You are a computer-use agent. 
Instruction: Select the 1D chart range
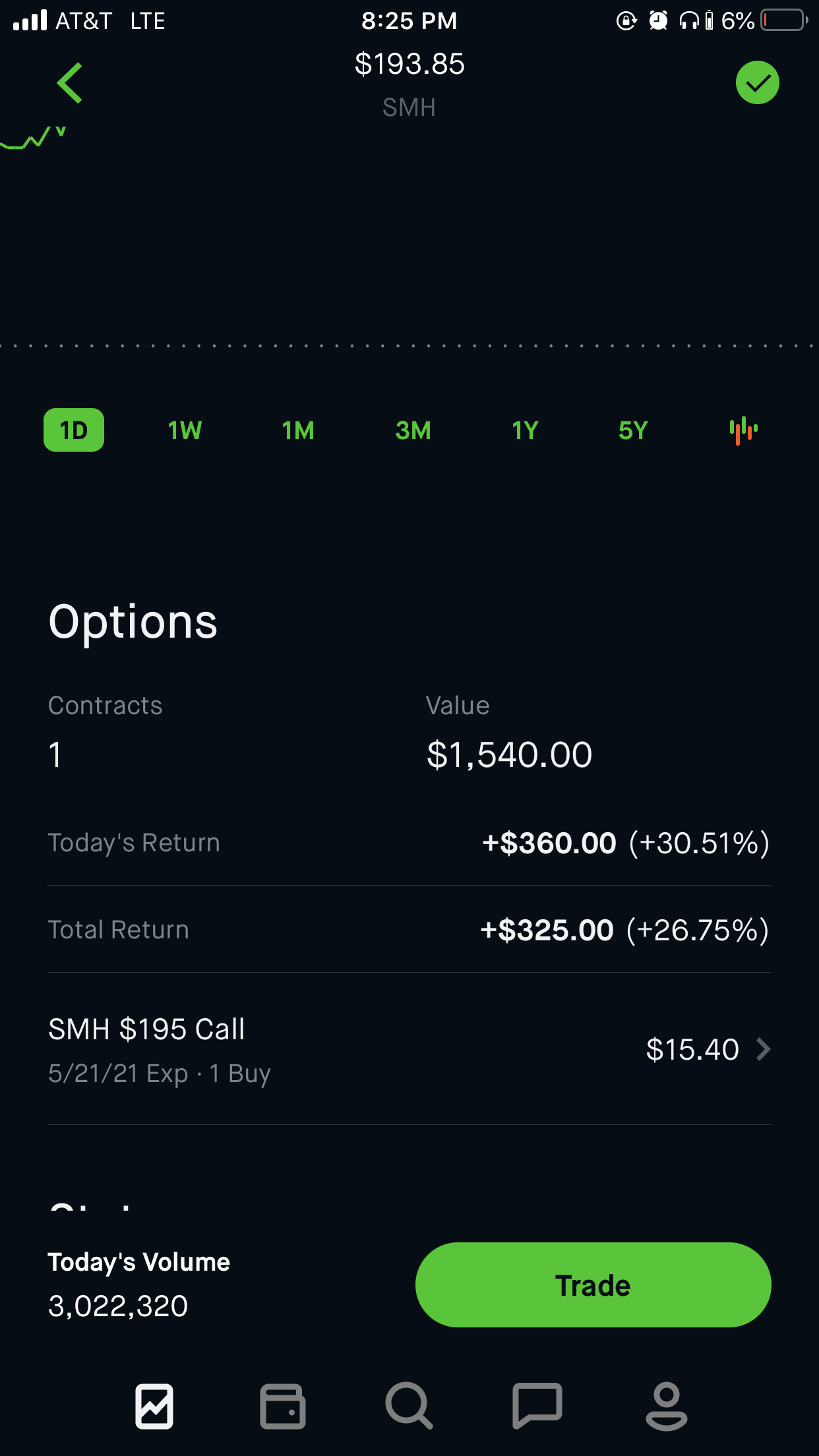pyautogui.click(x=74, y=431)
